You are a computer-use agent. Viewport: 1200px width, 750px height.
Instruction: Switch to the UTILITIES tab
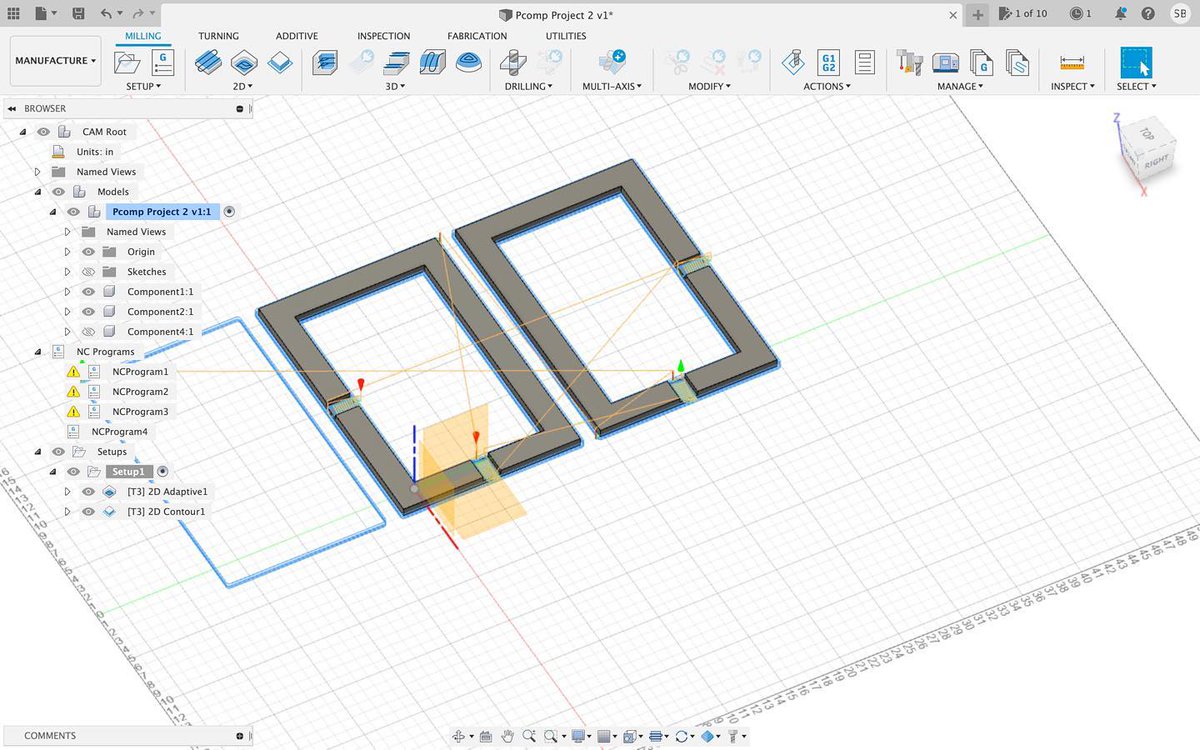tap(566, 36)
